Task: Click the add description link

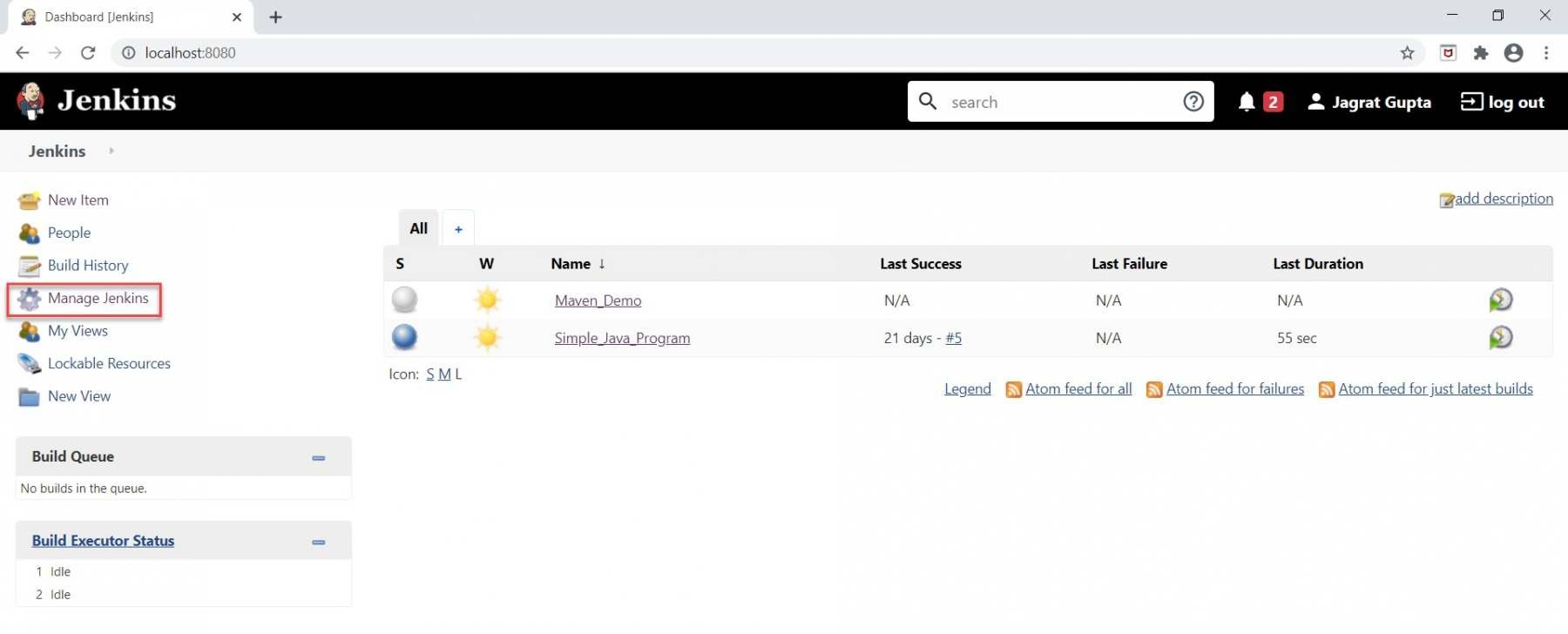Action: pyautogui.click(x=1504, y=199)
